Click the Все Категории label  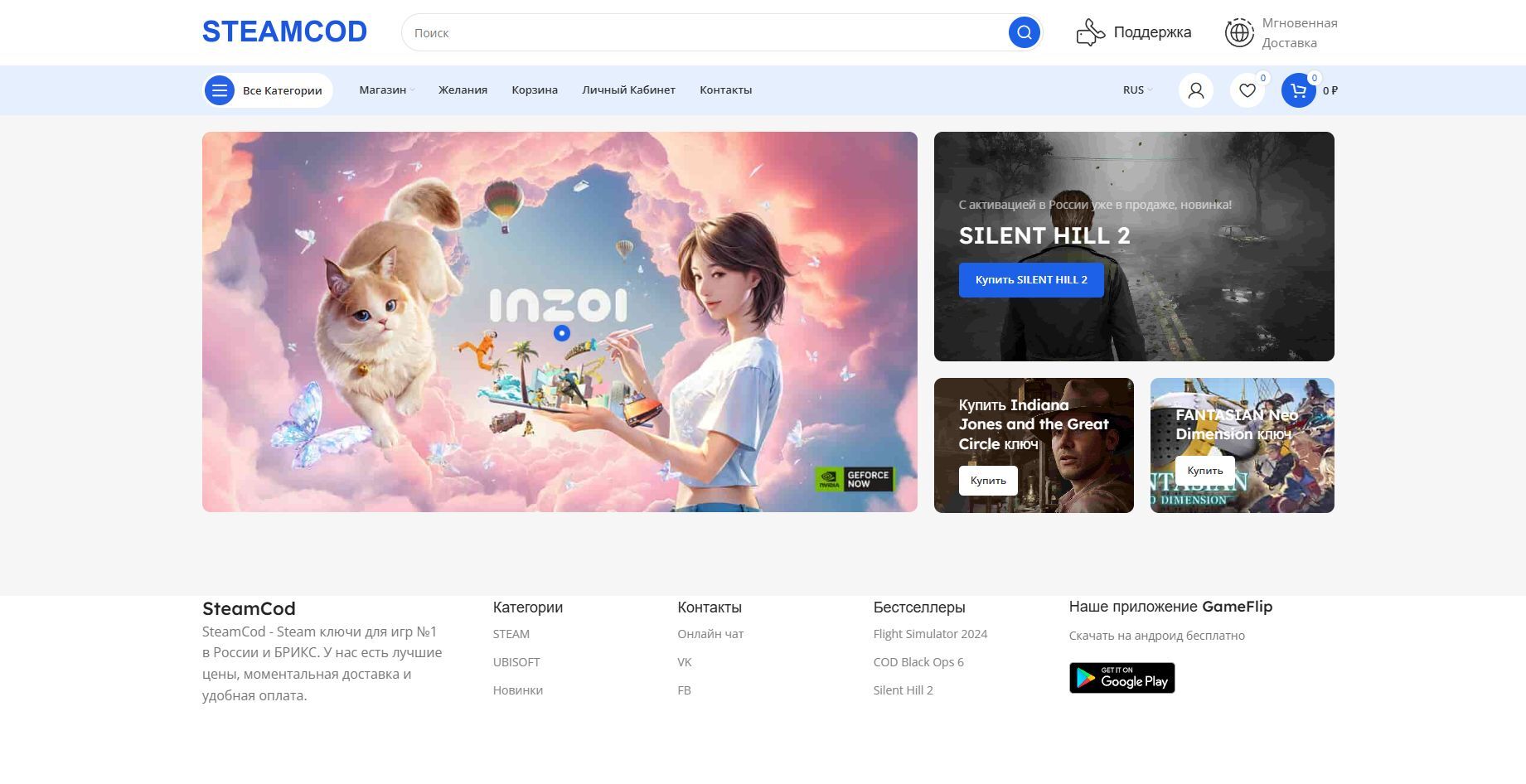(282, 90)
